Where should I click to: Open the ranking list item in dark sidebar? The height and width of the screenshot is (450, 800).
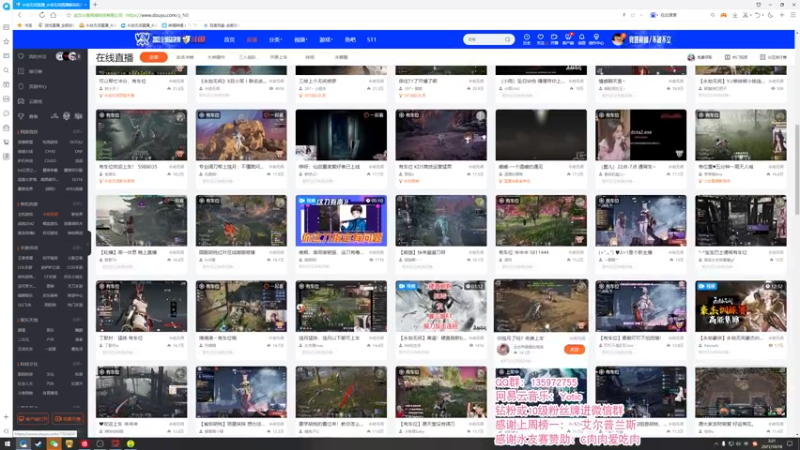pyautogui.click(x=31, y=71)
